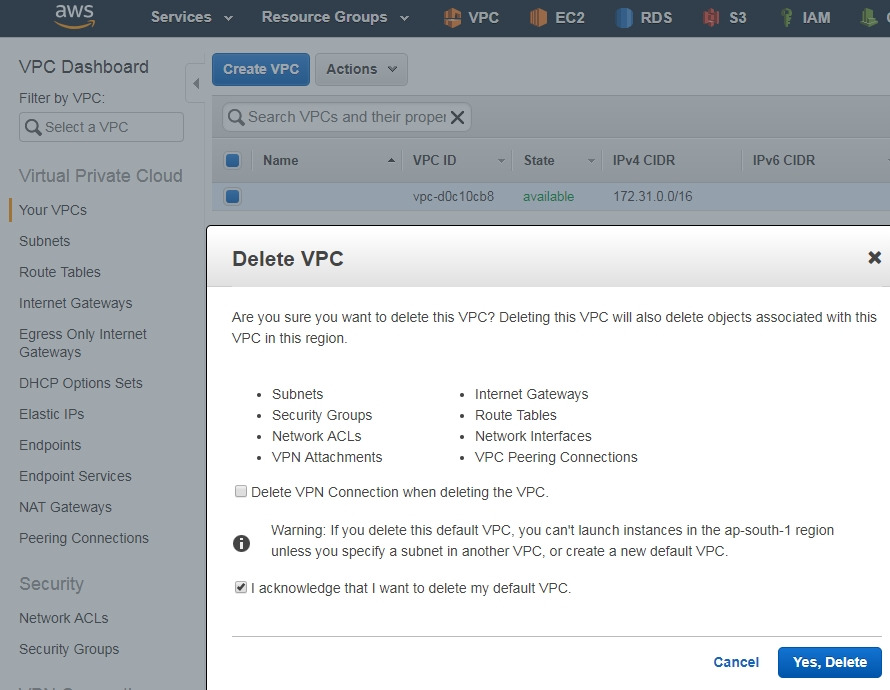Open the IAM service shortcut
This screenshot has height=690, width=890.
[805, 18]
